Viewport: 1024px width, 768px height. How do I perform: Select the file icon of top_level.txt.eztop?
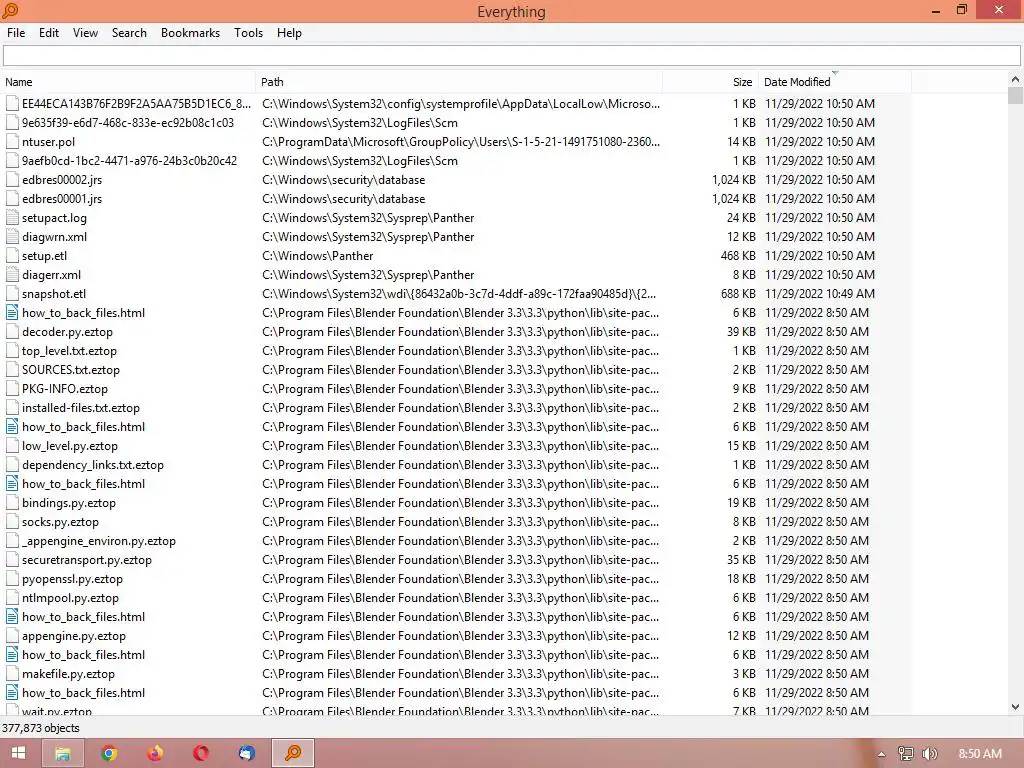12,351
